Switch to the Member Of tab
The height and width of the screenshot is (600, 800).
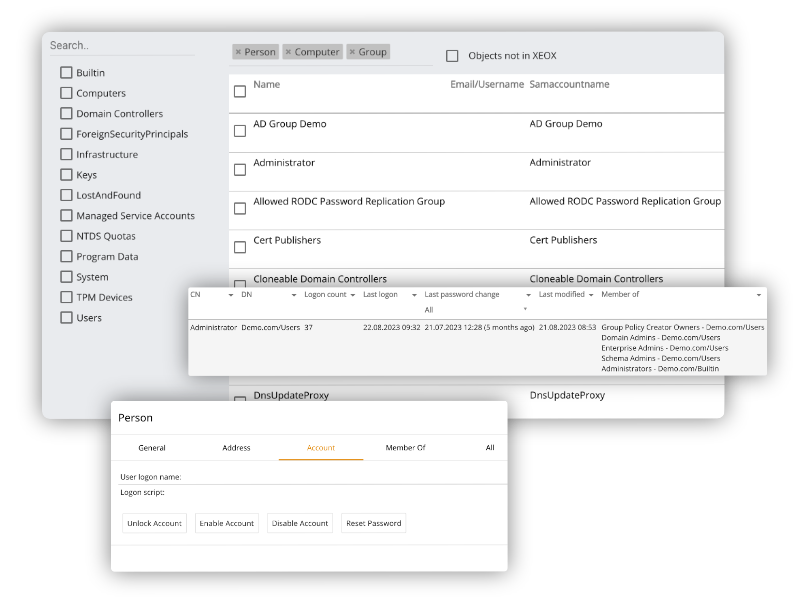(406, 447)
